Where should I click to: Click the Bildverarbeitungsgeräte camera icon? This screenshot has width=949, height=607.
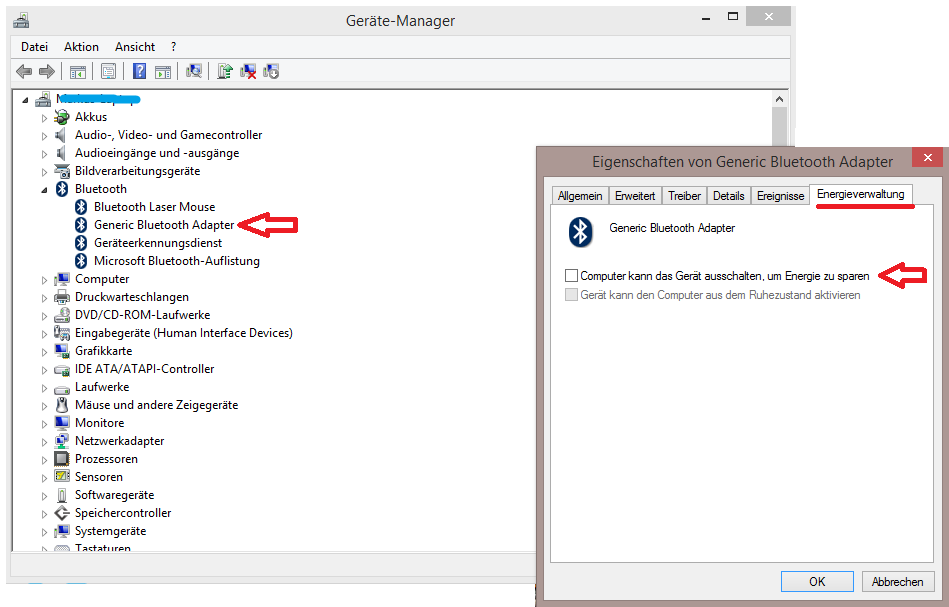[x=62, y=171]
